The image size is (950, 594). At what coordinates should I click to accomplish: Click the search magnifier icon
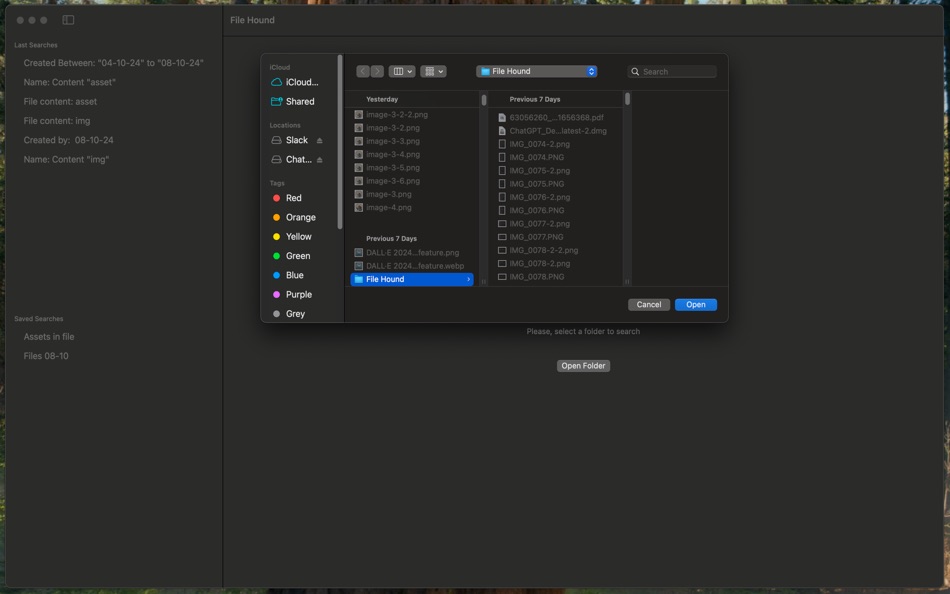coord(636,71)
